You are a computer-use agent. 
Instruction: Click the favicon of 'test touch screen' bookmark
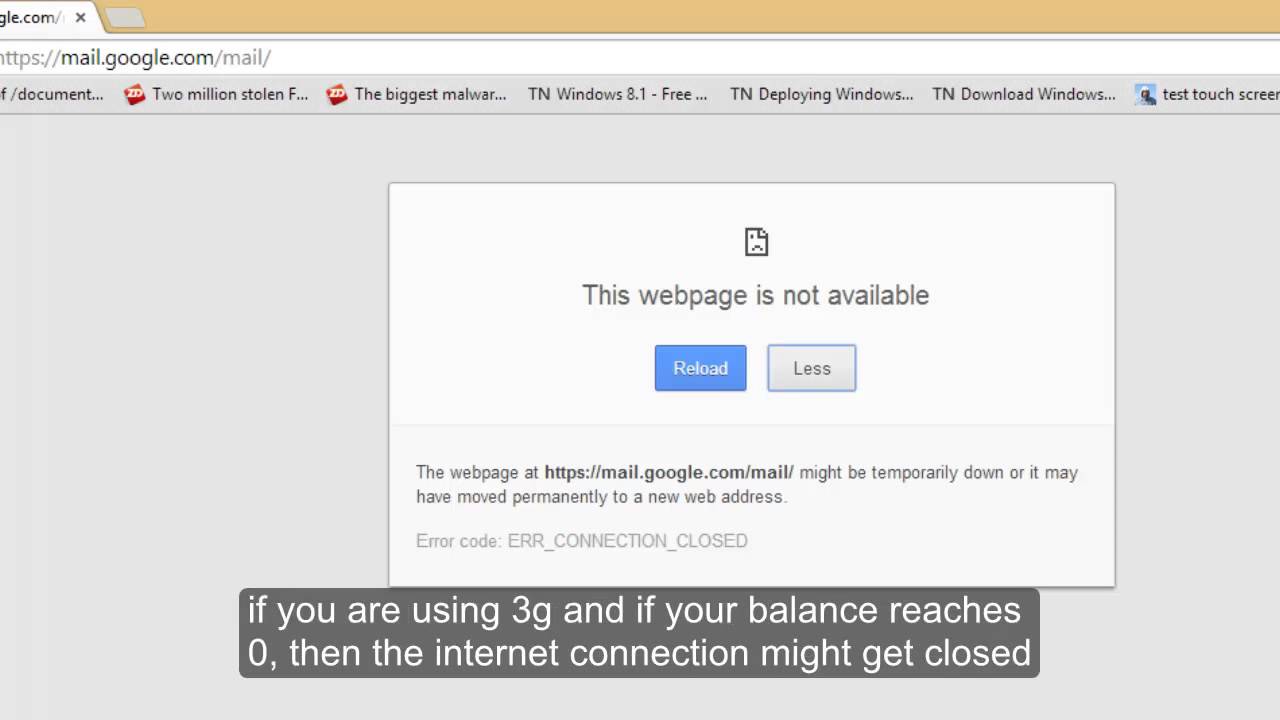(x=1146, y=95)
